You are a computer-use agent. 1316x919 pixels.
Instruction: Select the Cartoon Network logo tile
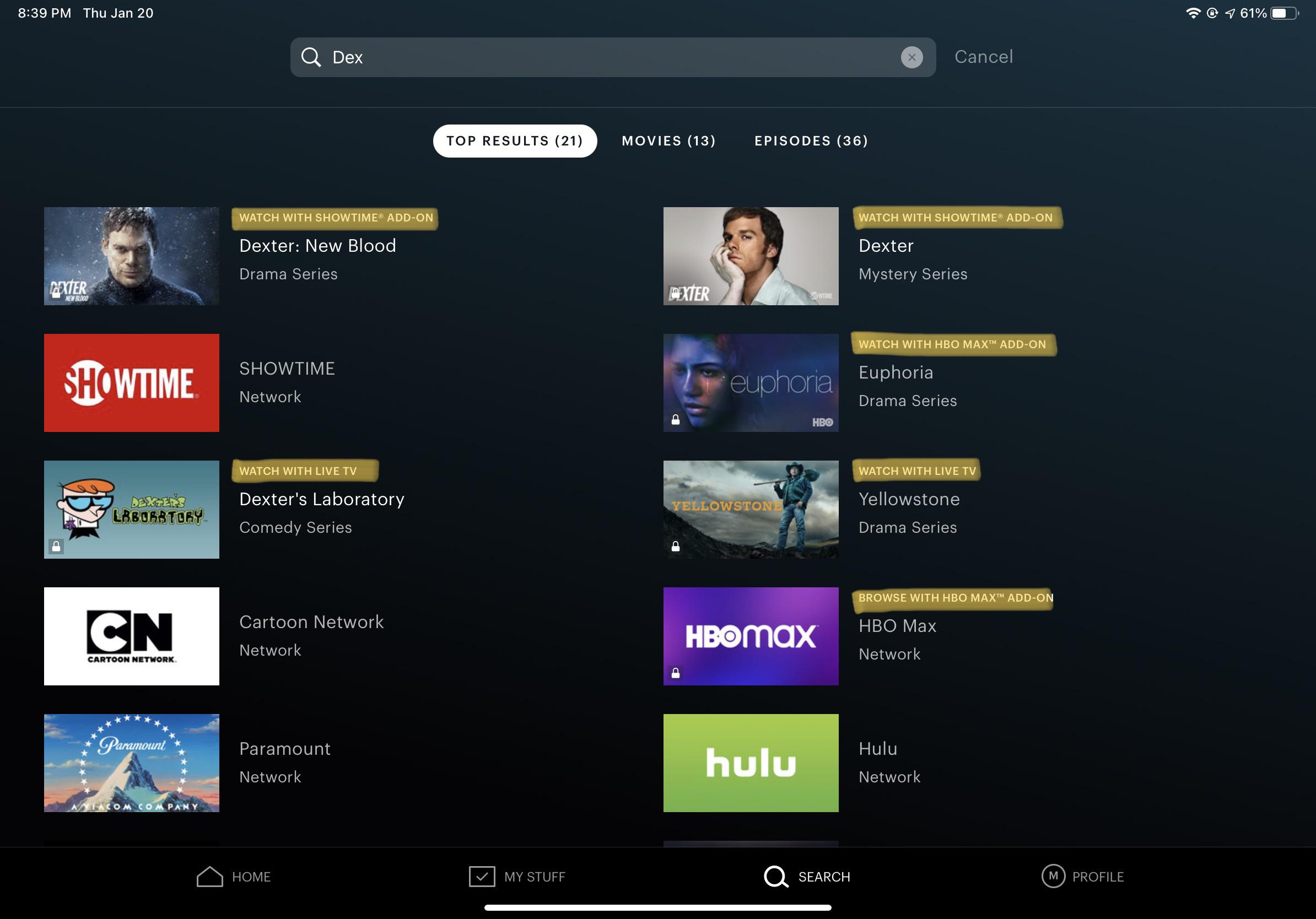(x=131, y=636)
